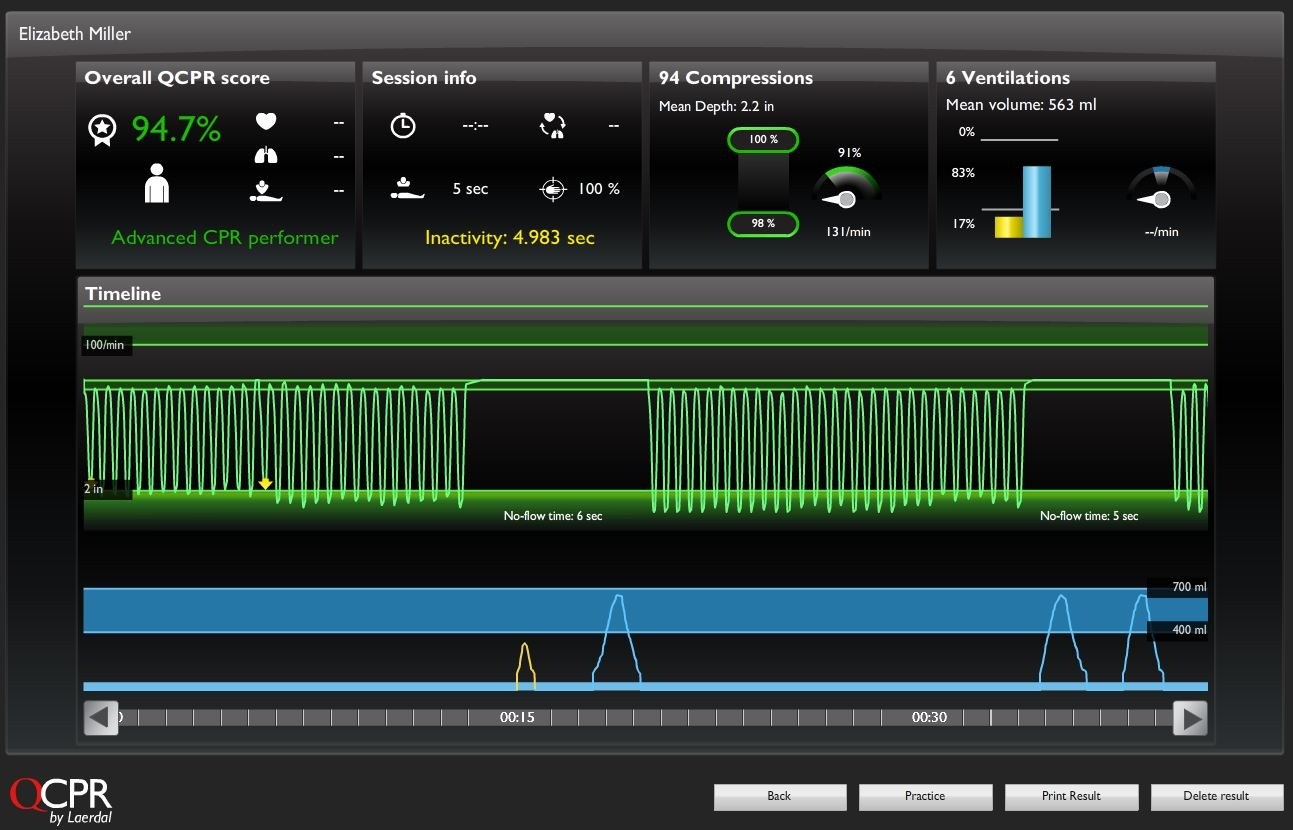1293x830 pixels.
Task: Click the heart compression score icon
Action: click(x=266, y=122)
